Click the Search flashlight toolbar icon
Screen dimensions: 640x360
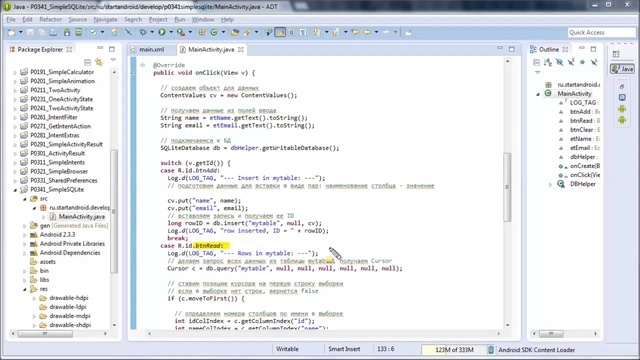[247, 32]
